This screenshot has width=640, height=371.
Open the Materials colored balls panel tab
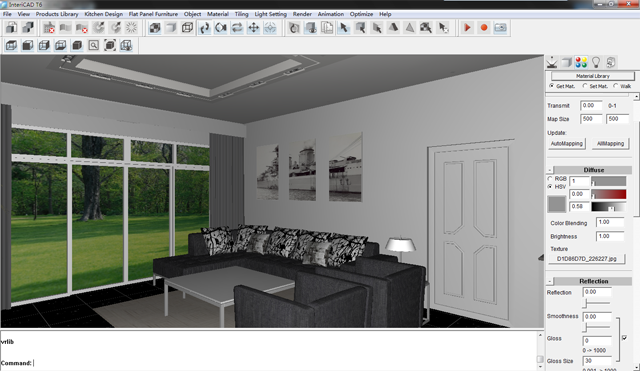[x=581, y=62]
